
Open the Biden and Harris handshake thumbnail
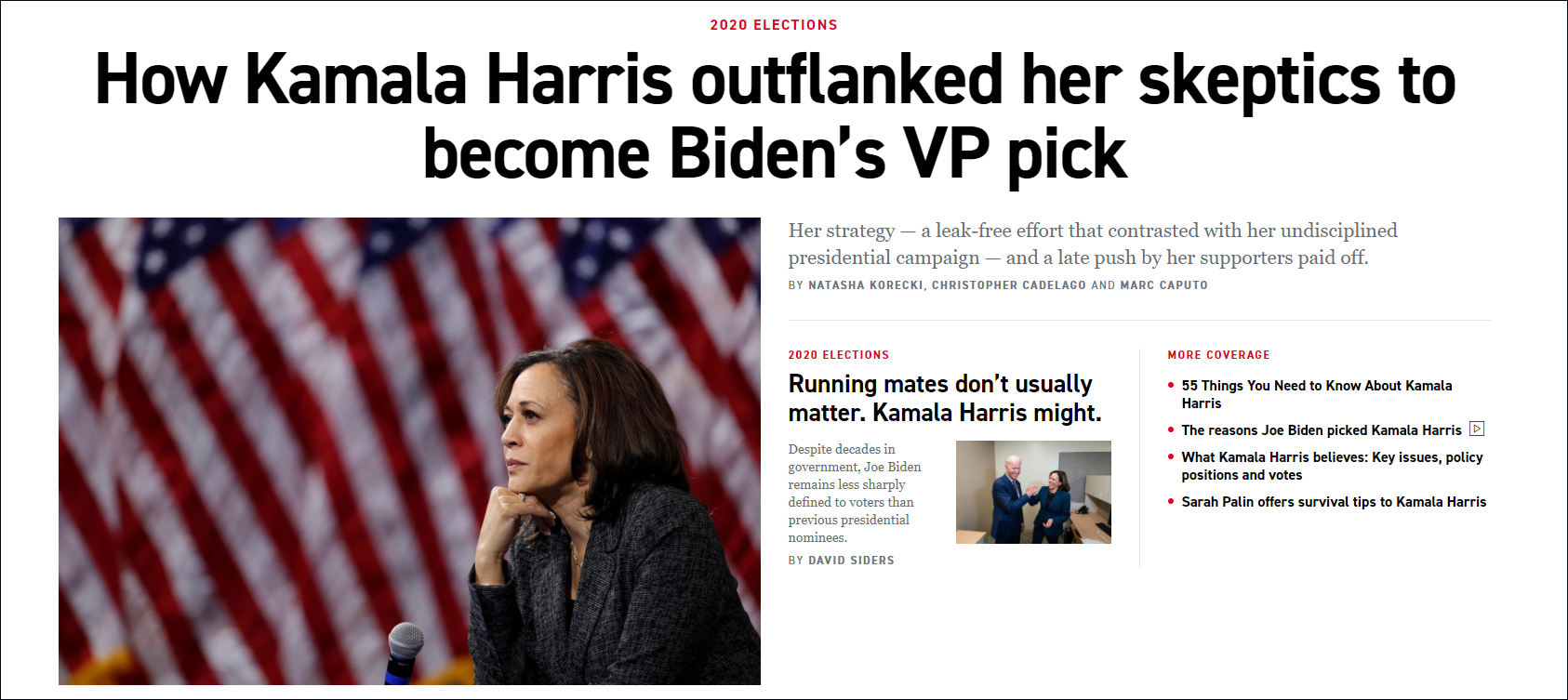(x=1033, y=492)
